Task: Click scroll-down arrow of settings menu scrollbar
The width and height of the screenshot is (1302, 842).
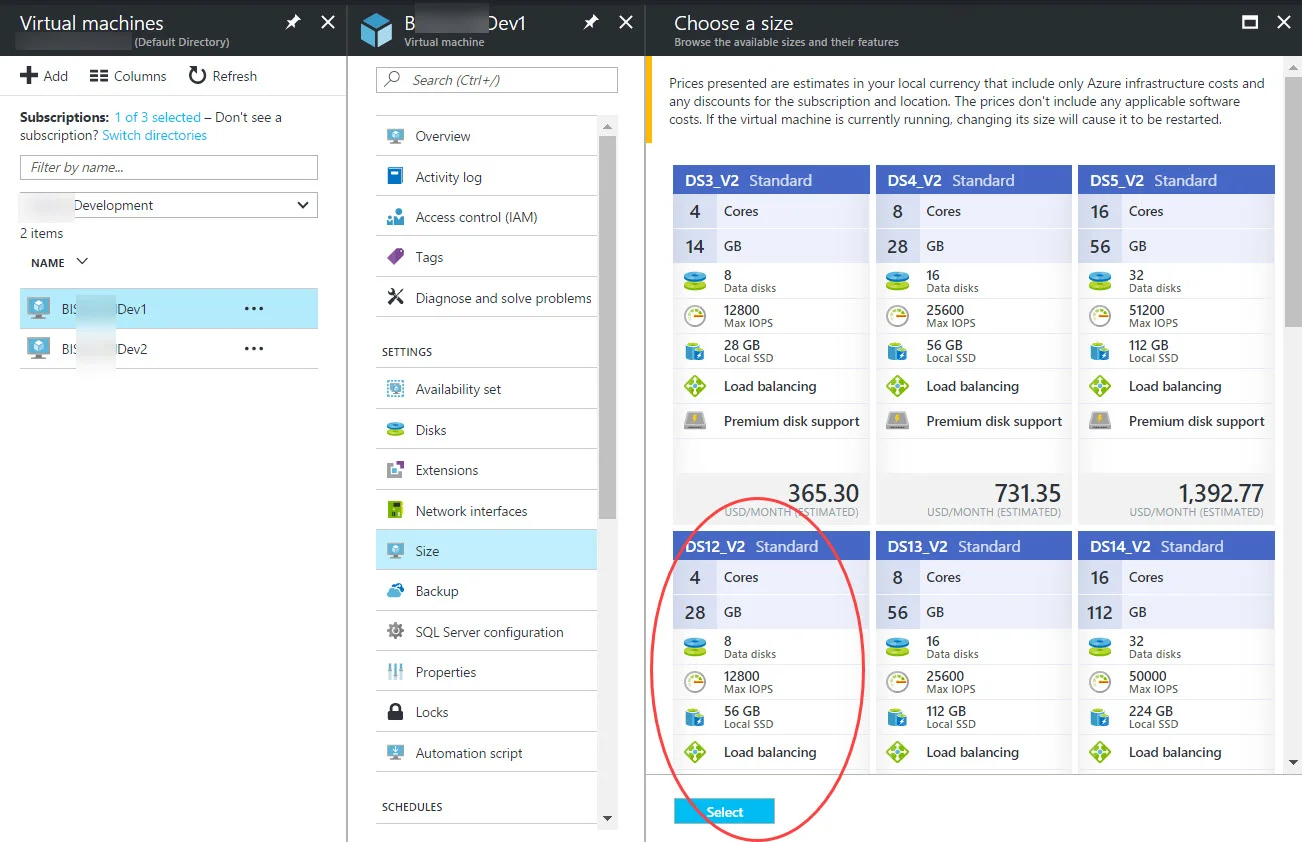Action: [x=607, y=818]
